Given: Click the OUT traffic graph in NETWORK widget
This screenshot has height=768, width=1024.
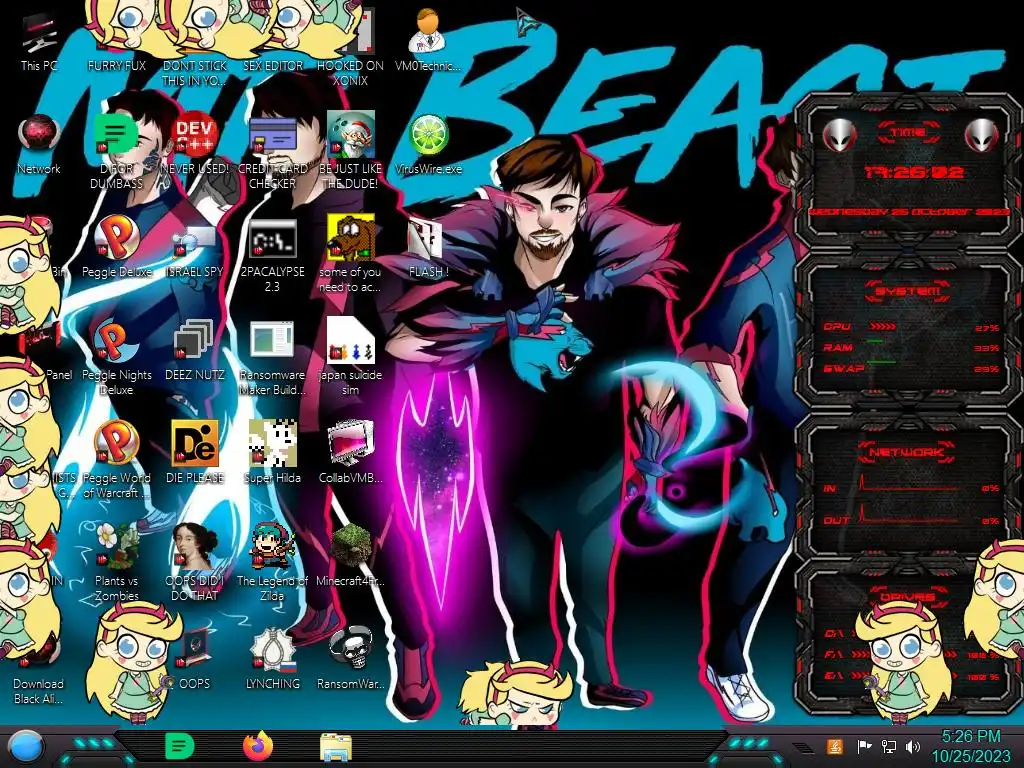Looking at the screenshot, I should point(909,515).
